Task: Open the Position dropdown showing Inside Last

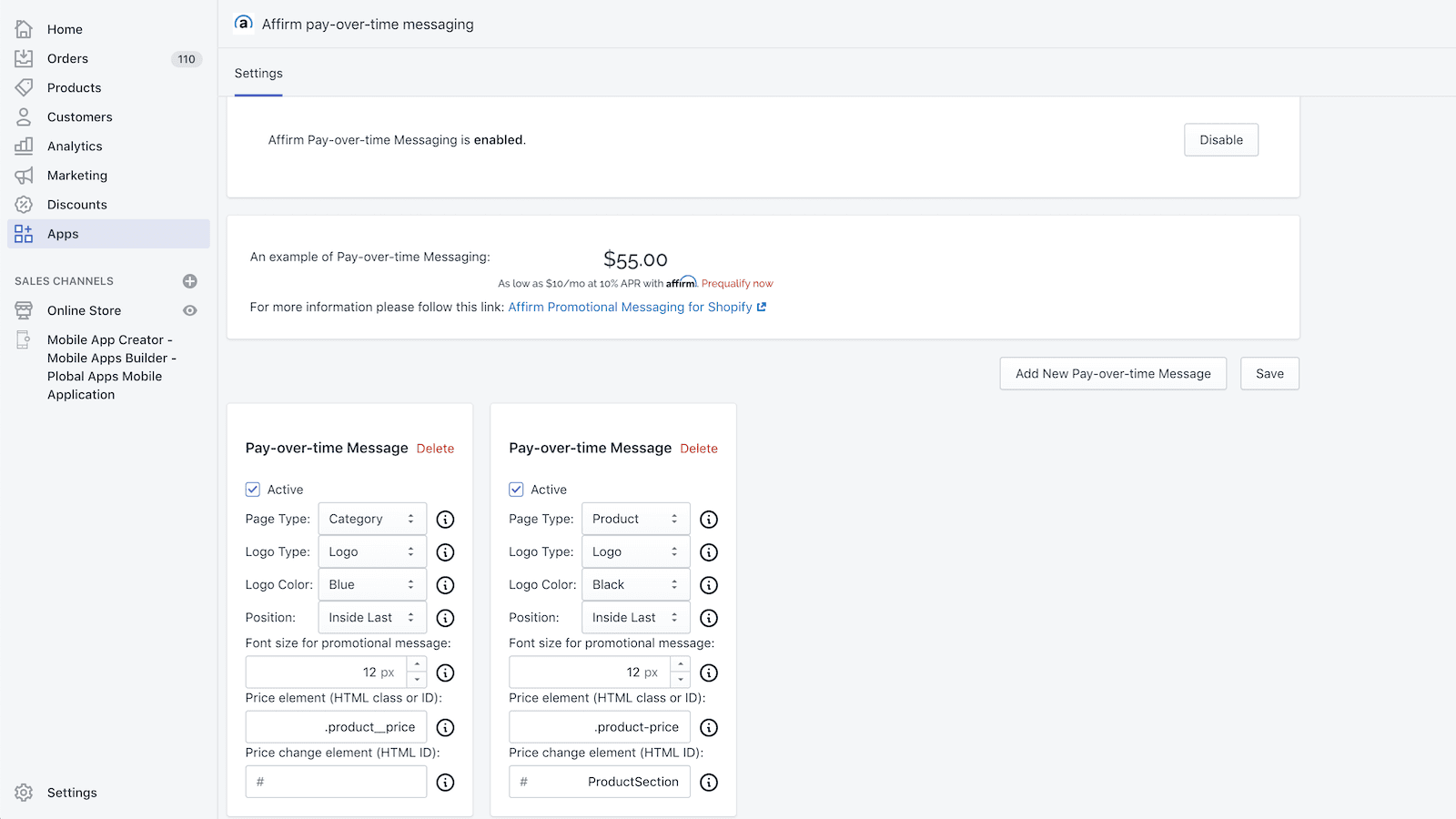Action: tap(371, 617)
